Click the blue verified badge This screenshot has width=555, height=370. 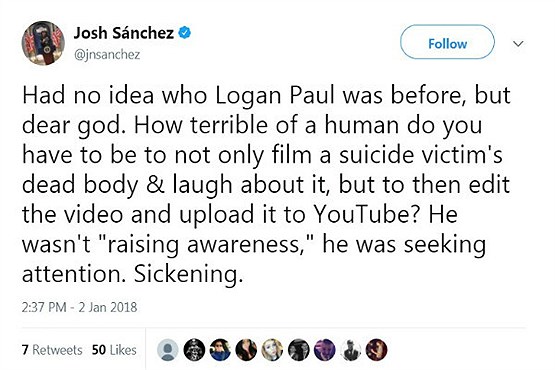click(184, 33)
